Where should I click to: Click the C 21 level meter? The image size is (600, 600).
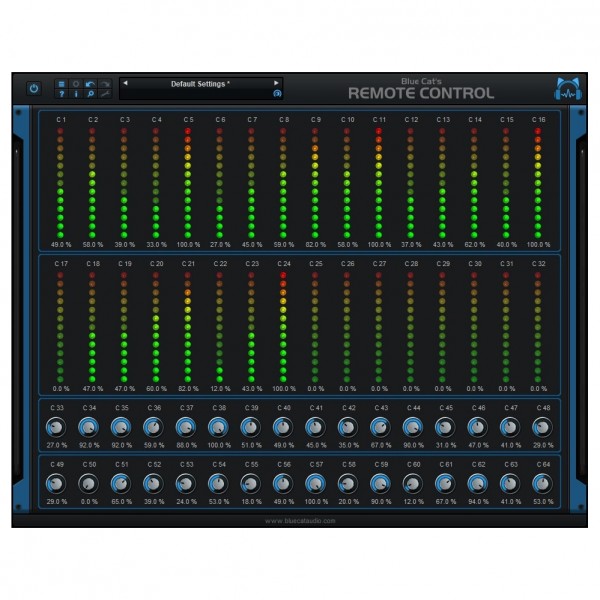[x=188, y=327]
